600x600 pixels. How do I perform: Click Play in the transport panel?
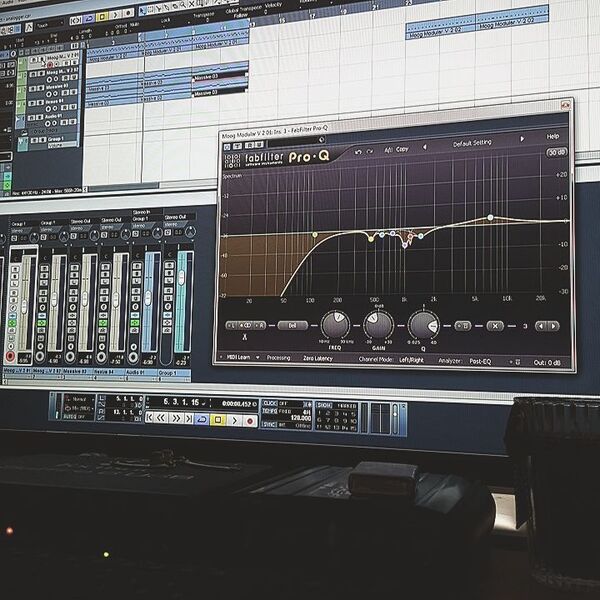coord(235,421)
